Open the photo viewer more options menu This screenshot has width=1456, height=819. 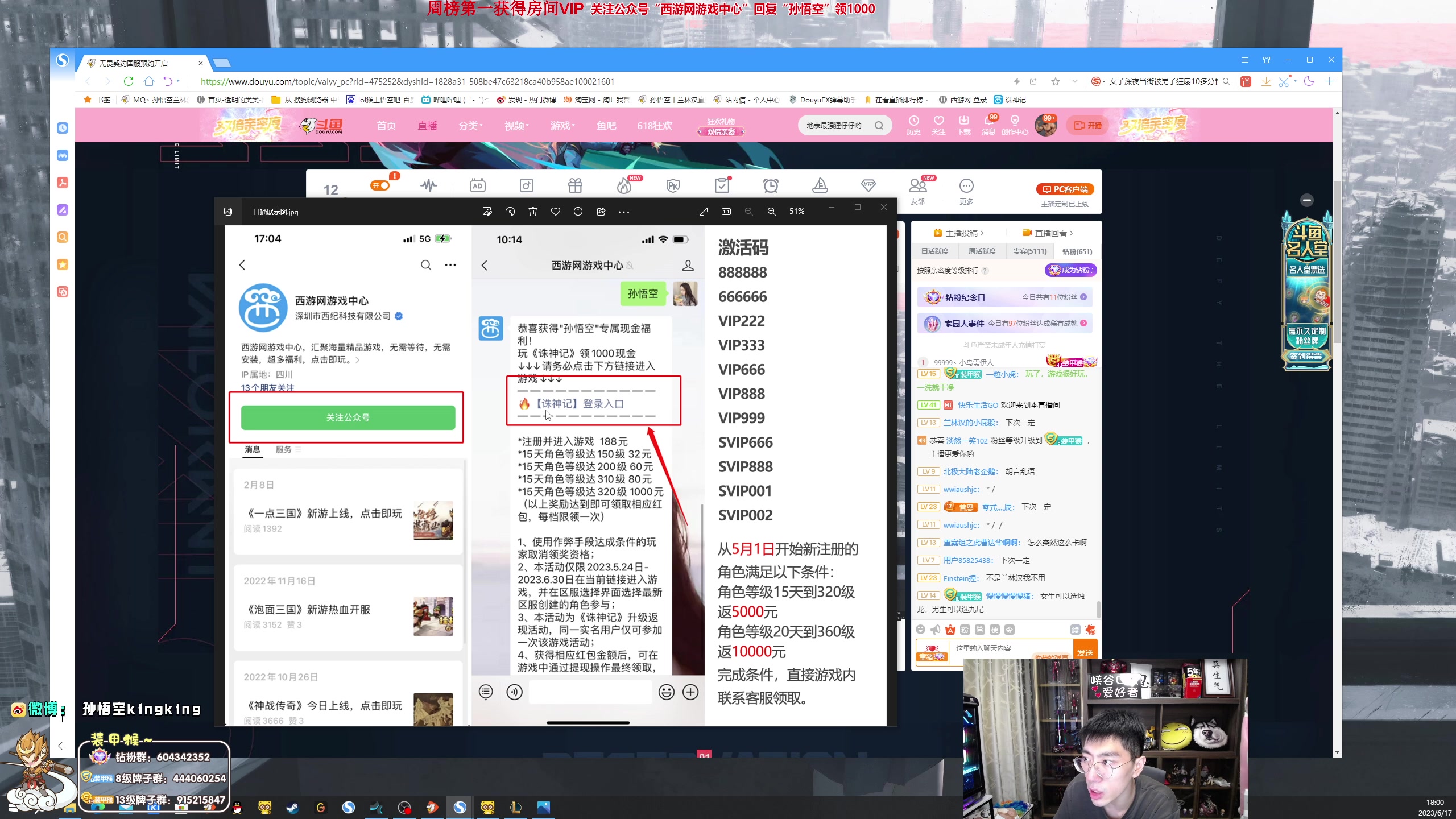click(x=624, y=212)
